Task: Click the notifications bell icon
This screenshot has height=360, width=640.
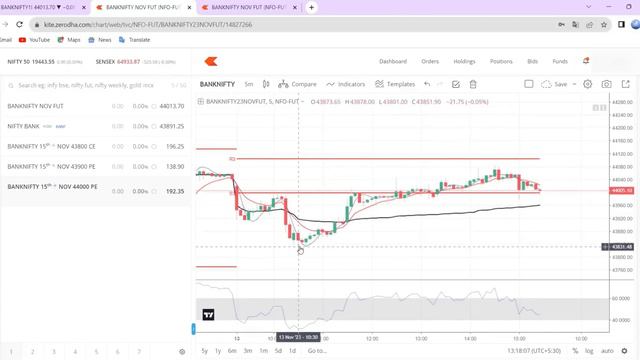Action: click(586, 61)
